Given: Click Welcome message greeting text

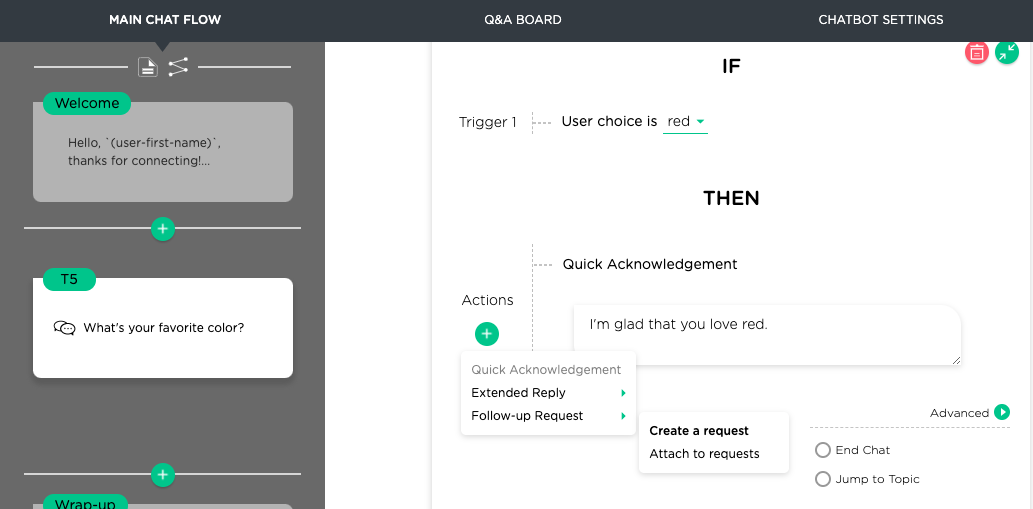Looking at the screenshot, I should (144, 151).
